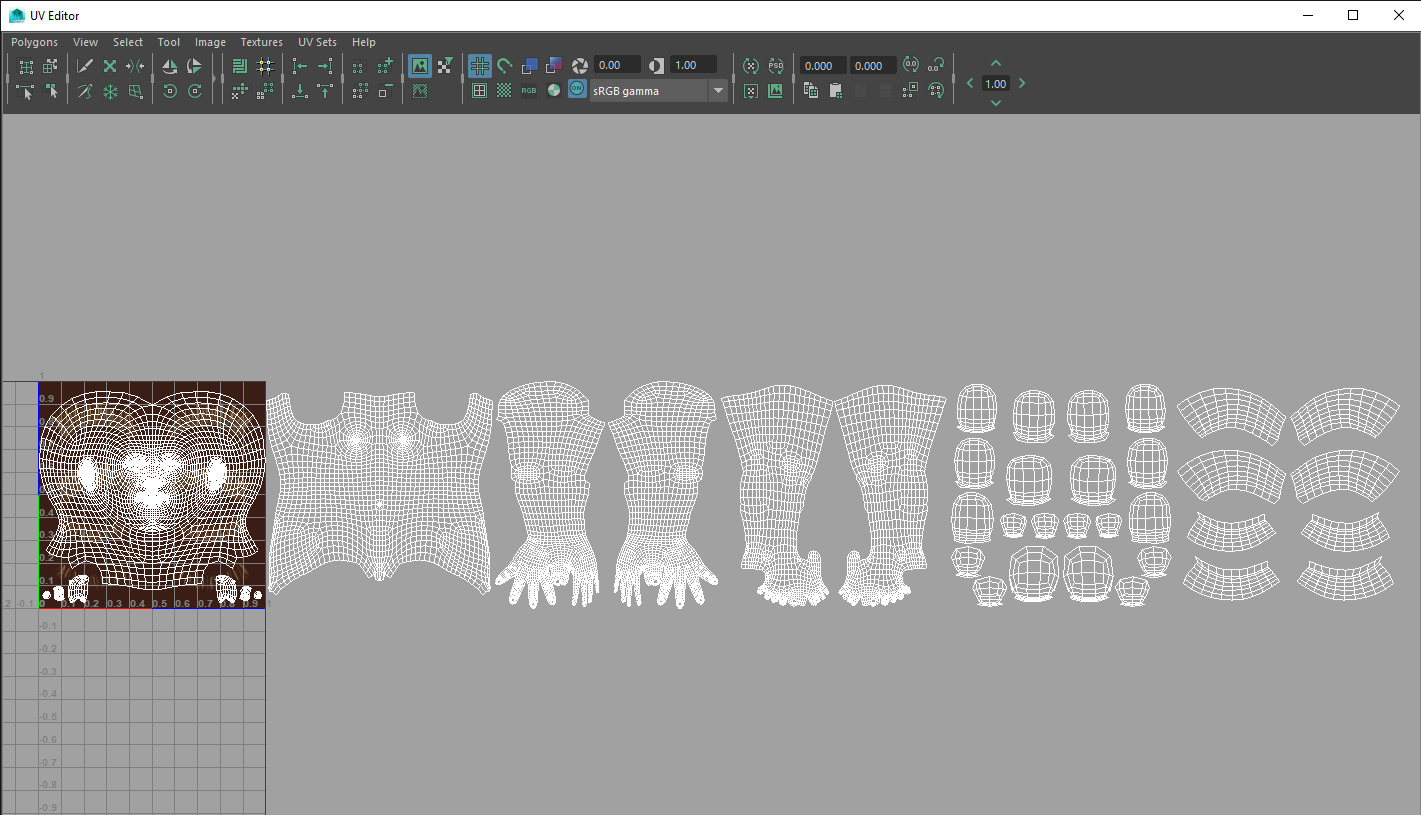
Task: Click the Layout UVs icon
Action: click(x=239, y=66)
